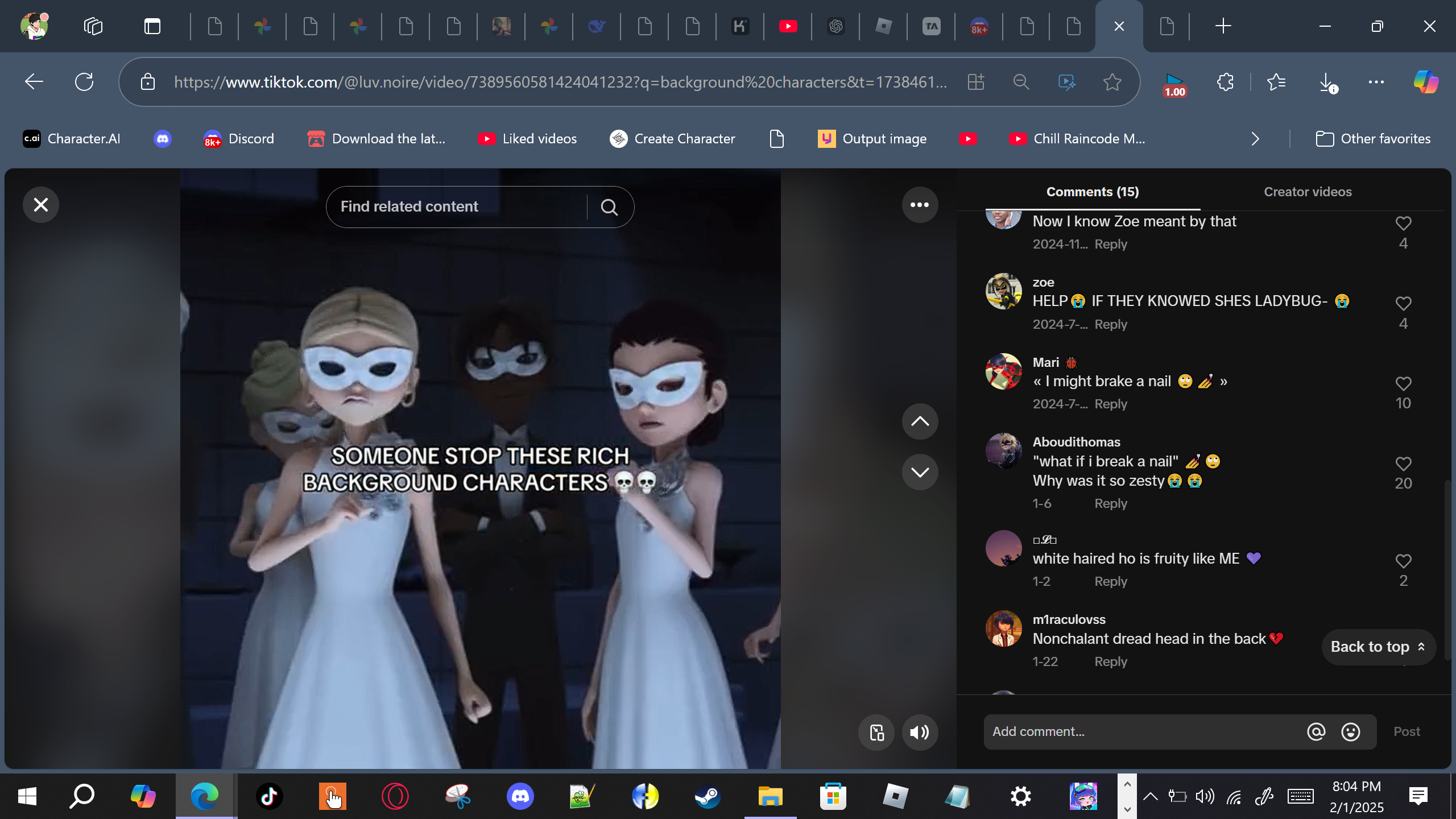Close the TikTok video viewer
1456x819 pixels.
tap(40, 205)
